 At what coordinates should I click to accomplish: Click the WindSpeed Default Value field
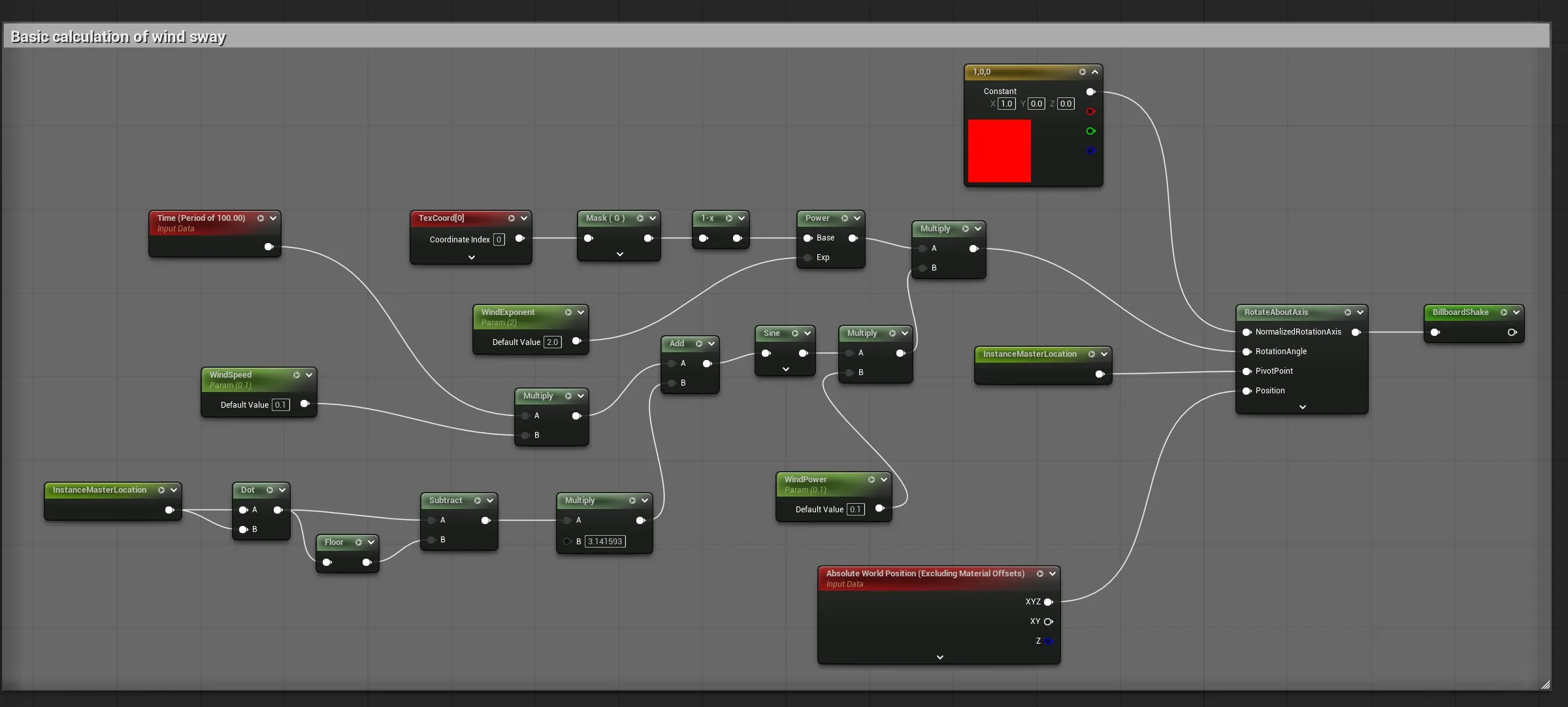click(280, 405)
